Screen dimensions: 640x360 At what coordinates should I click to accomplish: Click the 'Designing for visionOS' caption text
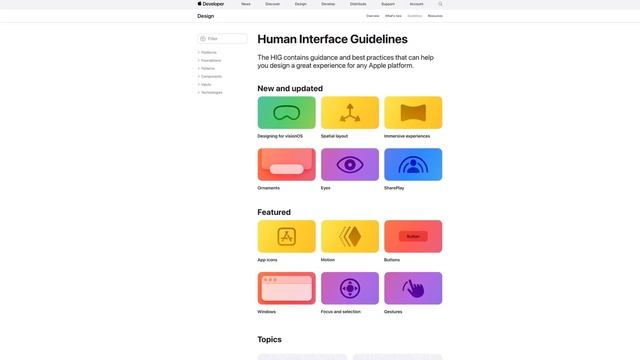click(x=280, y=136)
